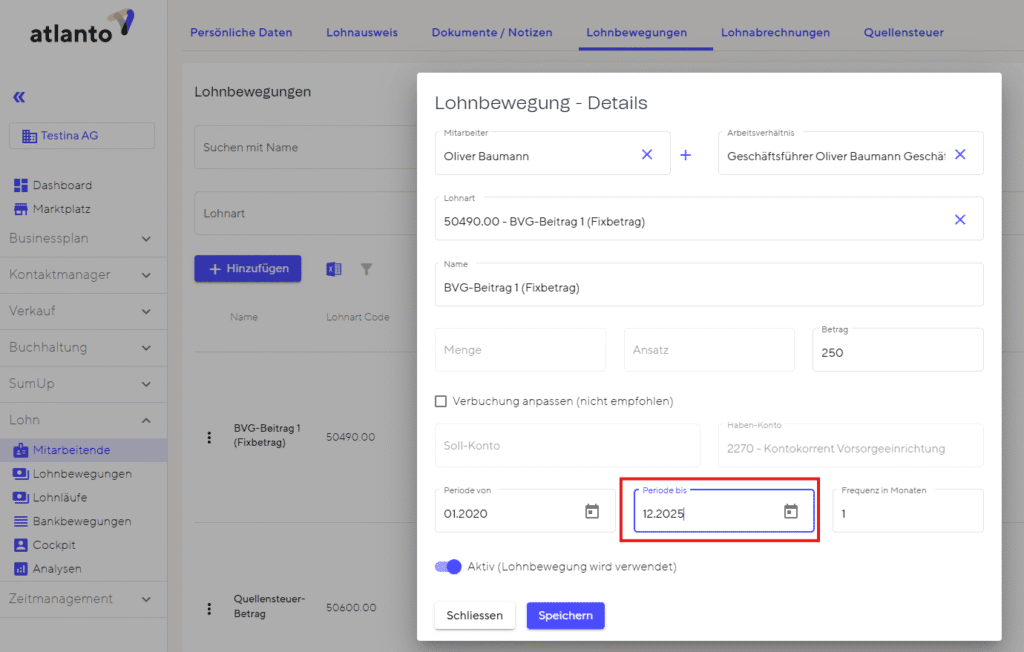
Task: Collapse sidebar with double-chevron icon
Action: [19, 97]
